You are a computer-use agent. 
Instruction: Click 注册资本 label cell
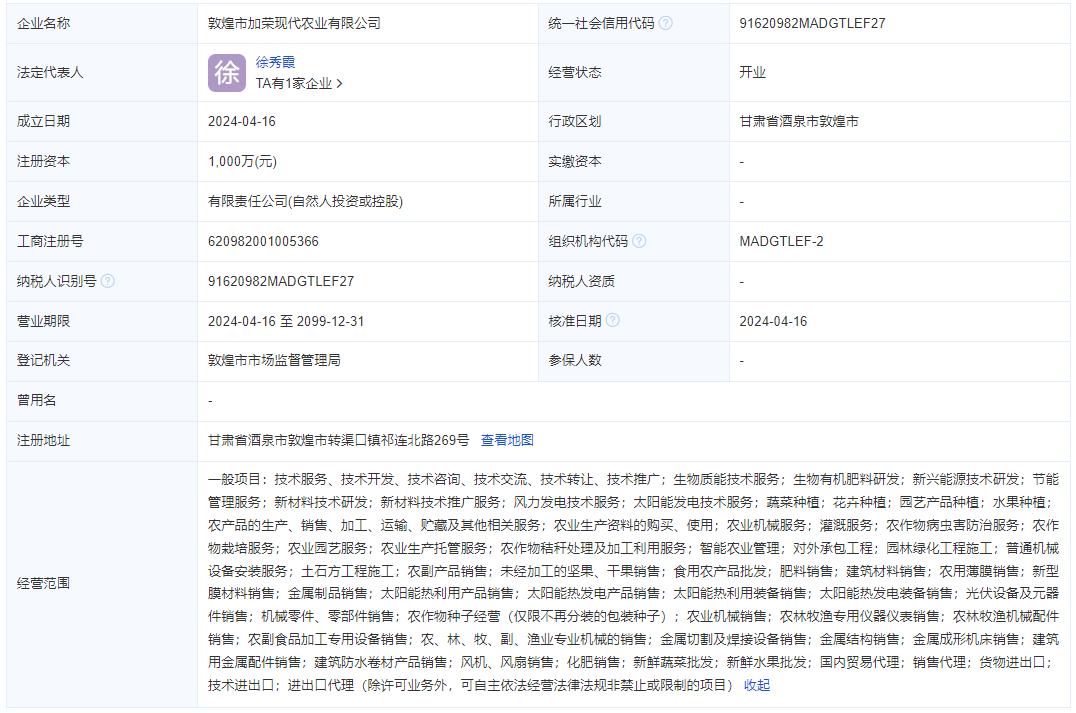(102, 161)
